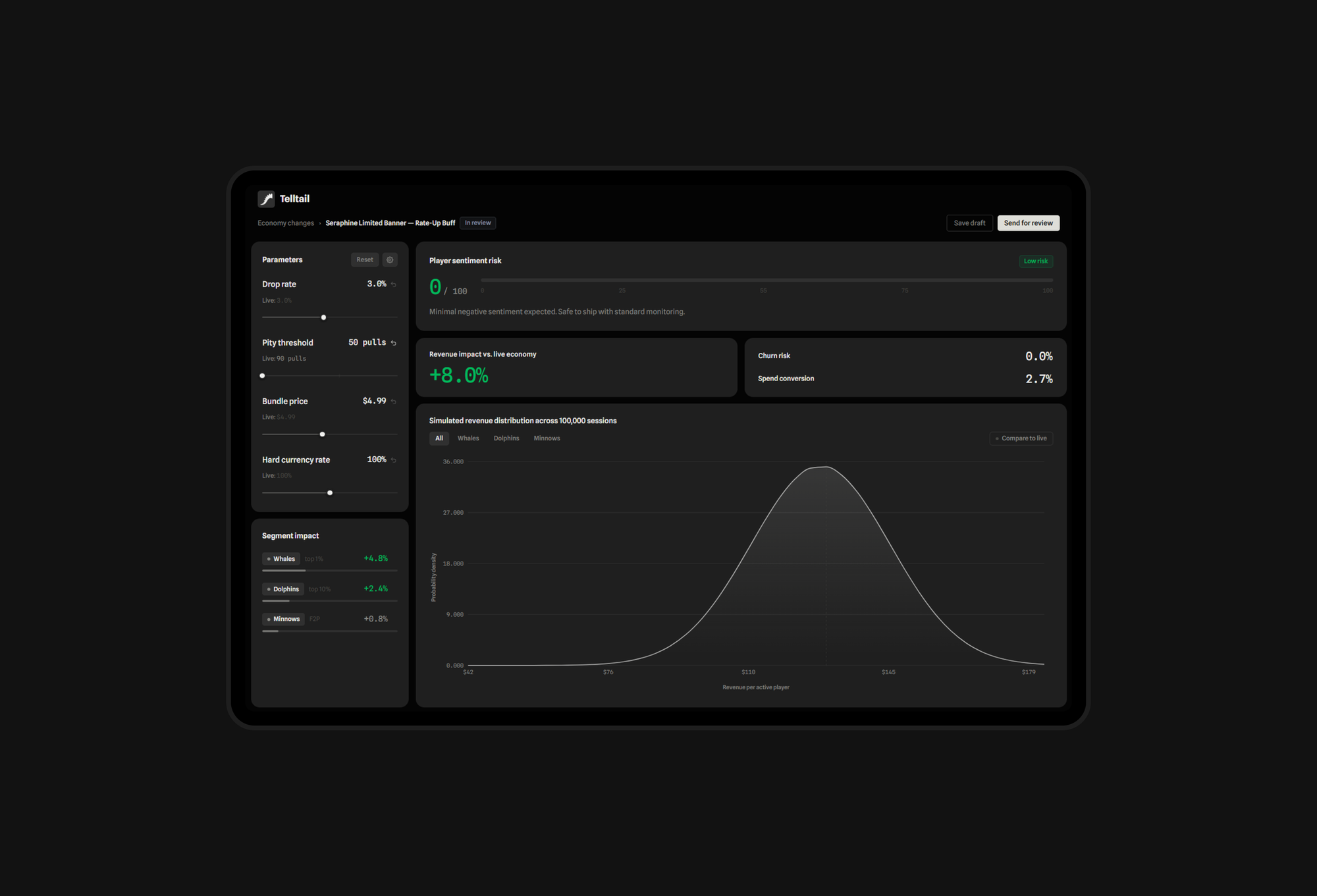Select the All segment tab
Image resolution: width=1317 pixels, height=896 pixels.
[439, 438]
